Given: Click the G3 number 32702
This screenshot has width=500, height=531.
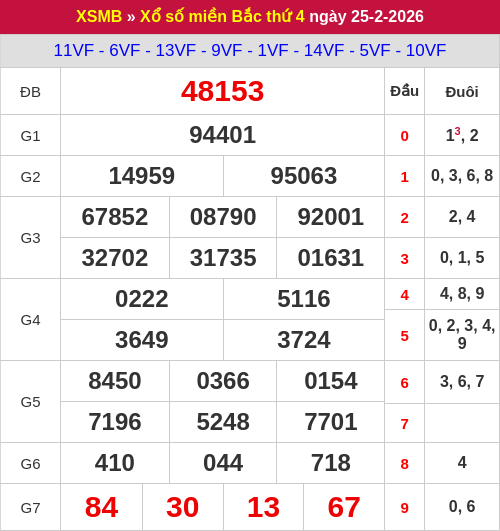Looking at the screenshot, I should pyautogui.click(x=115, y=258).
